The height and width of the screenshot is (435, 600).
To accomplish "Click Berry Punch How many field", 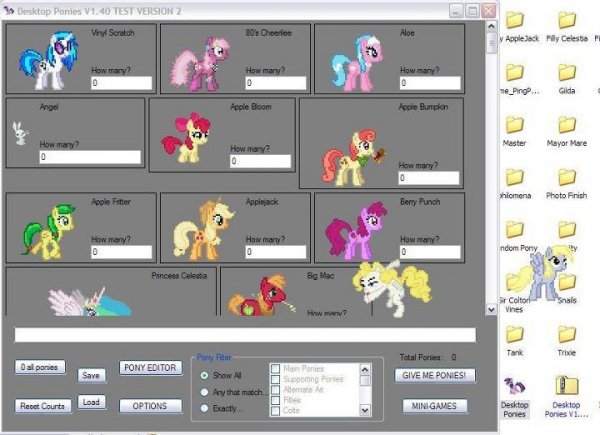I will [430, 252].
